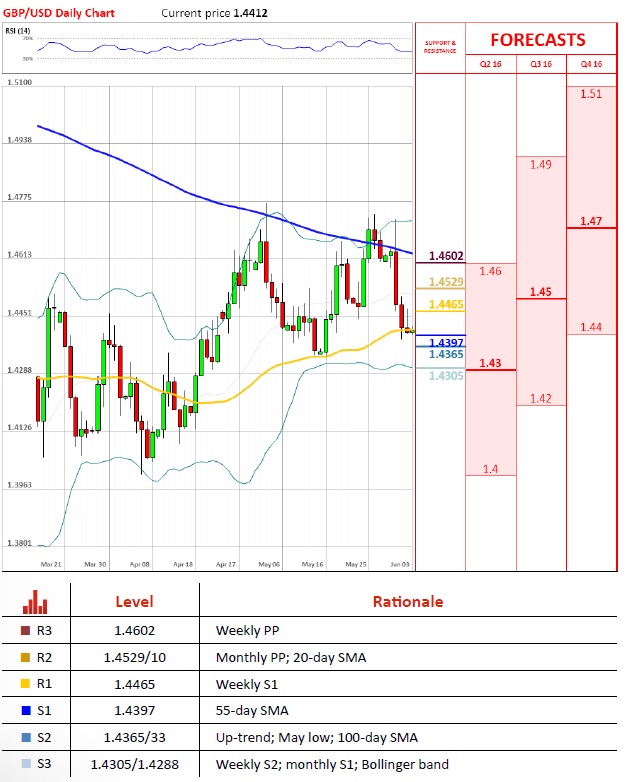Click the S2 row label

pyautogui.click(x=44, y=737)
